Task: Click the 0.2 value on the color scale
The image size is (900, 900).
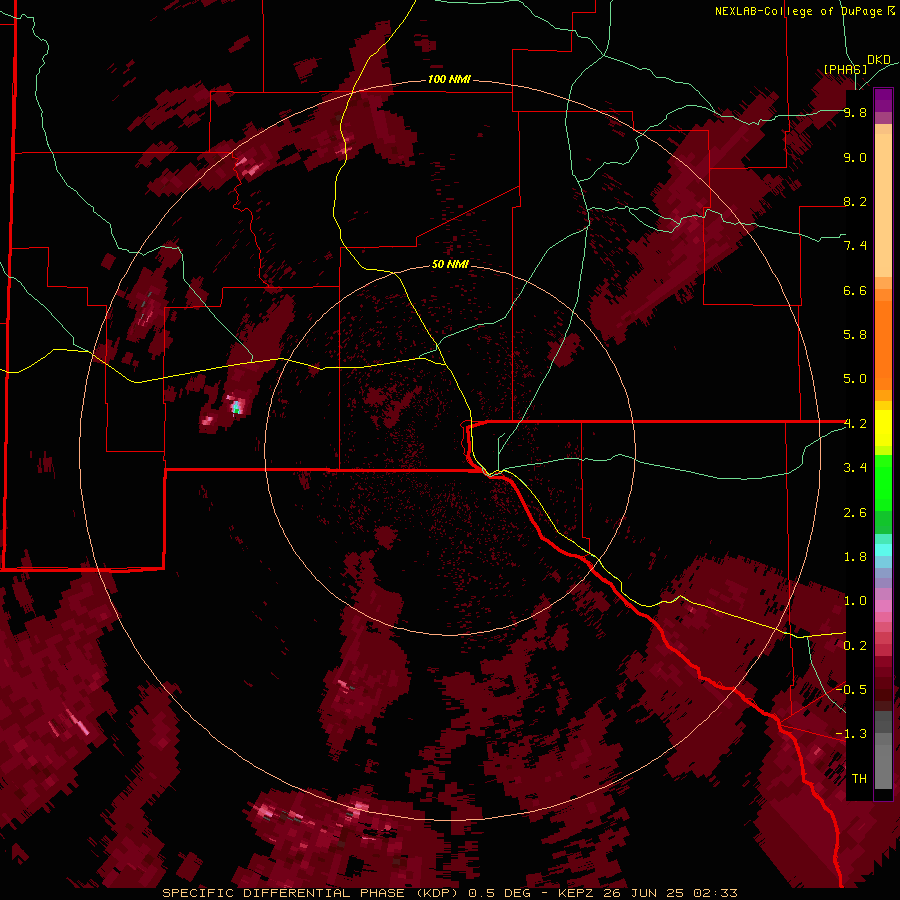Action: (x=855, y=646)
